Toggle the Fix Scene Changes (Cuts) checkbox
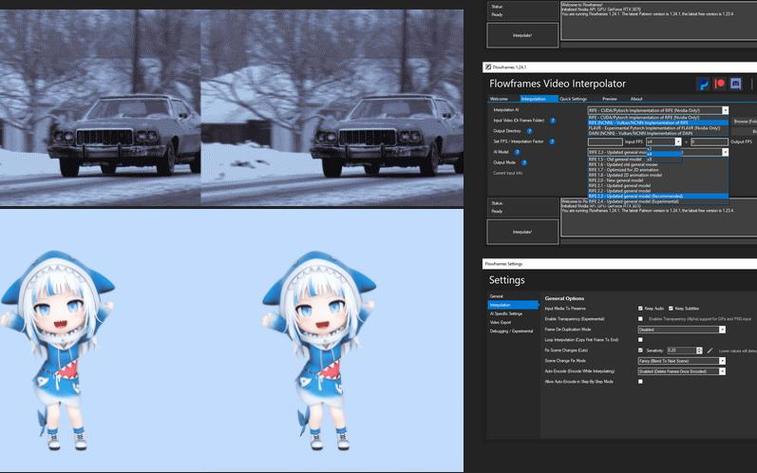The height and width of the screenshot is (473, 757). pyautogui.click(x=640, y=350)
